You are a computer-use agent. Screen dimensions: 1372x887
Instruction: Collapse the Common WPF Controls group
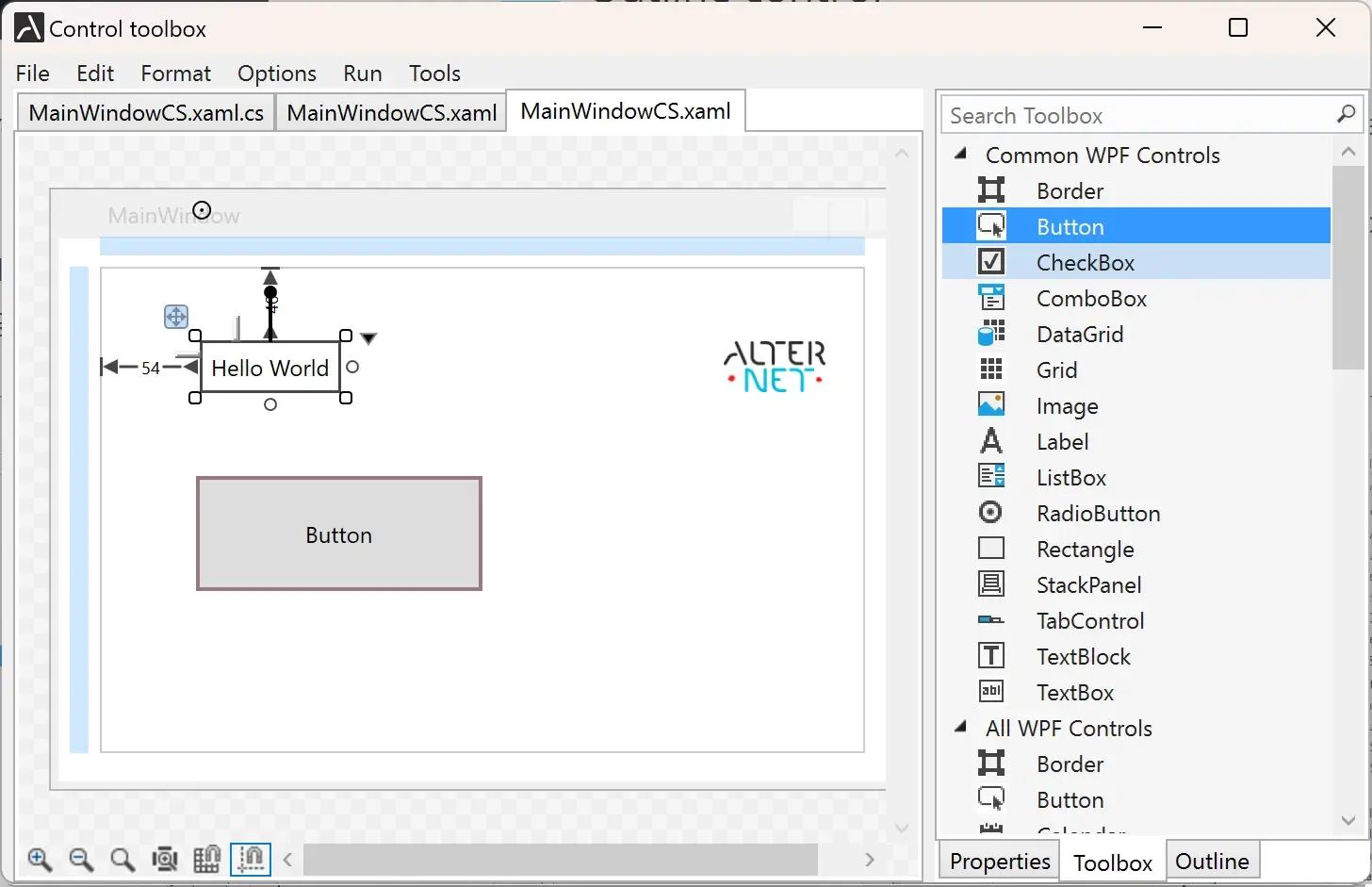[960, 154]
